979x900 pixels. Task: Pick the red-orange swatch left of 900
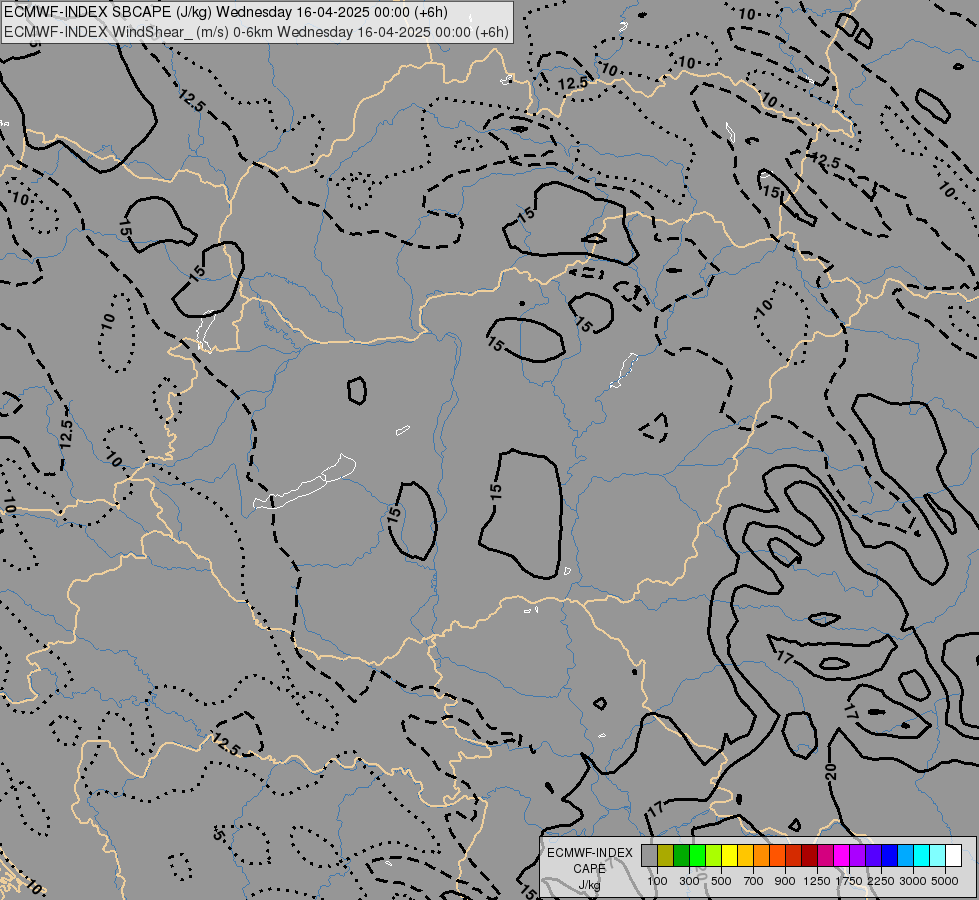click(777, 855)
